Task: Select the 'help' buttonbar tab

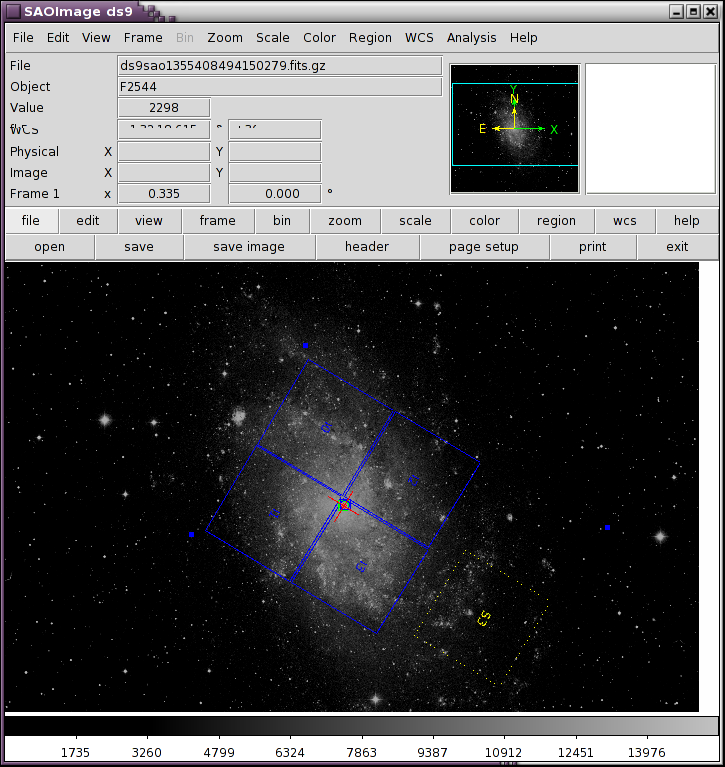Action: click(x=686, y=221)
